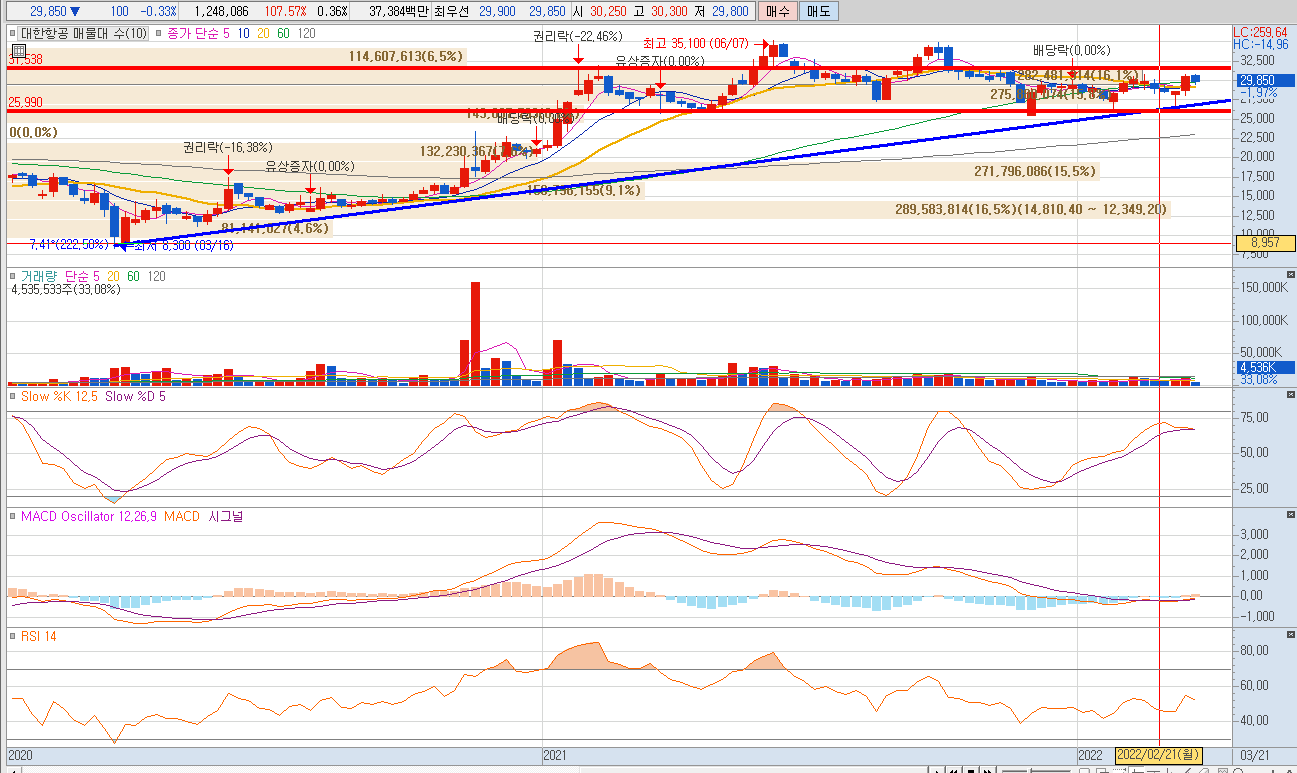The image size is (1297, 773).
Task: Click the 114,607,613(6.5%) volume profile label
Action: (406, 56)
